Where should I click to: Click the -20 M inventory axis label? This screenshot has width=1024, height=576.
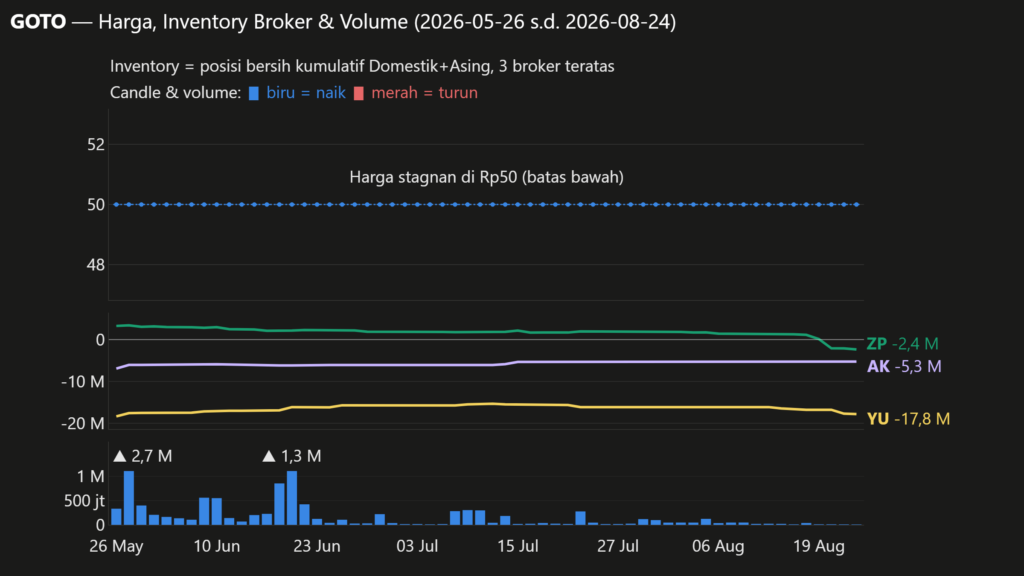[82, 424]
